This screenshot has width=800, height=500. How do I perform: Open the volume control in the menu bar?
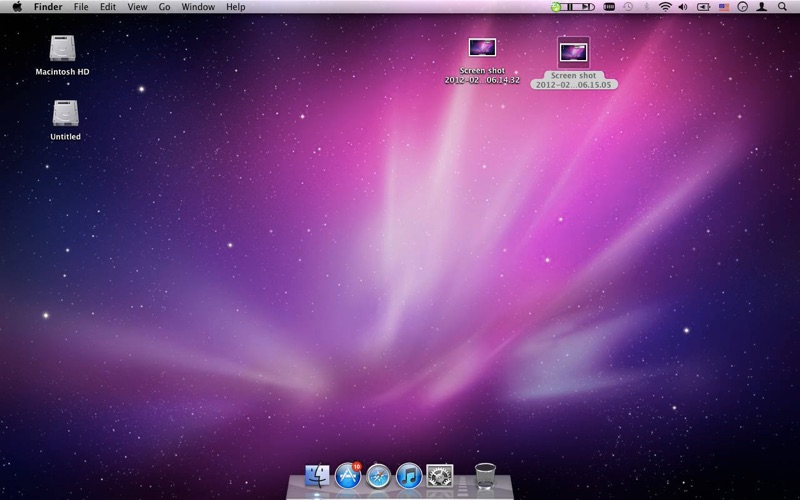683,7
